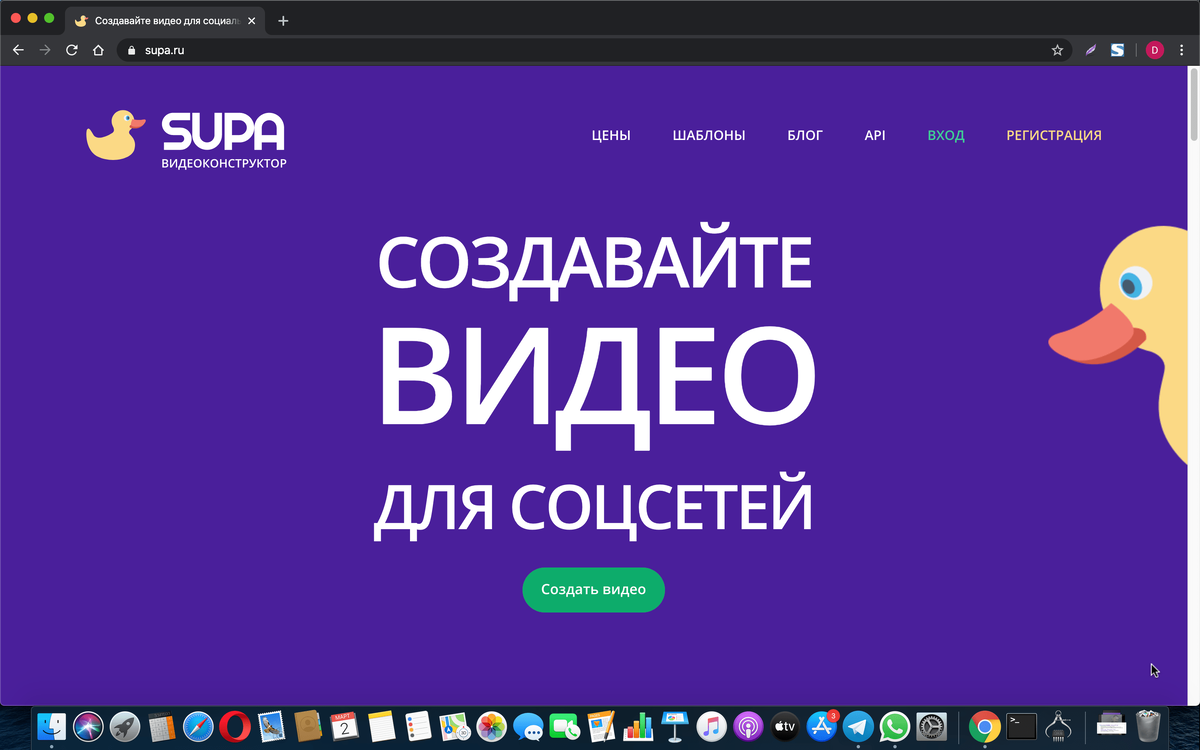Image resolution: width=1200 pixels, height=750 pixels.
Task: Open Opera browser from the dock
Action: (x=235, y=726)
